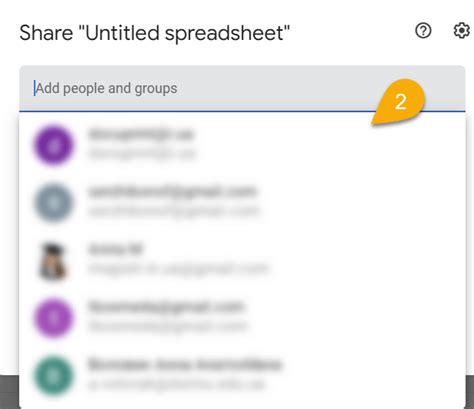Select the gray-blue avatar of second suggestion
Viewport: 474px width, 409px height.
53,202
